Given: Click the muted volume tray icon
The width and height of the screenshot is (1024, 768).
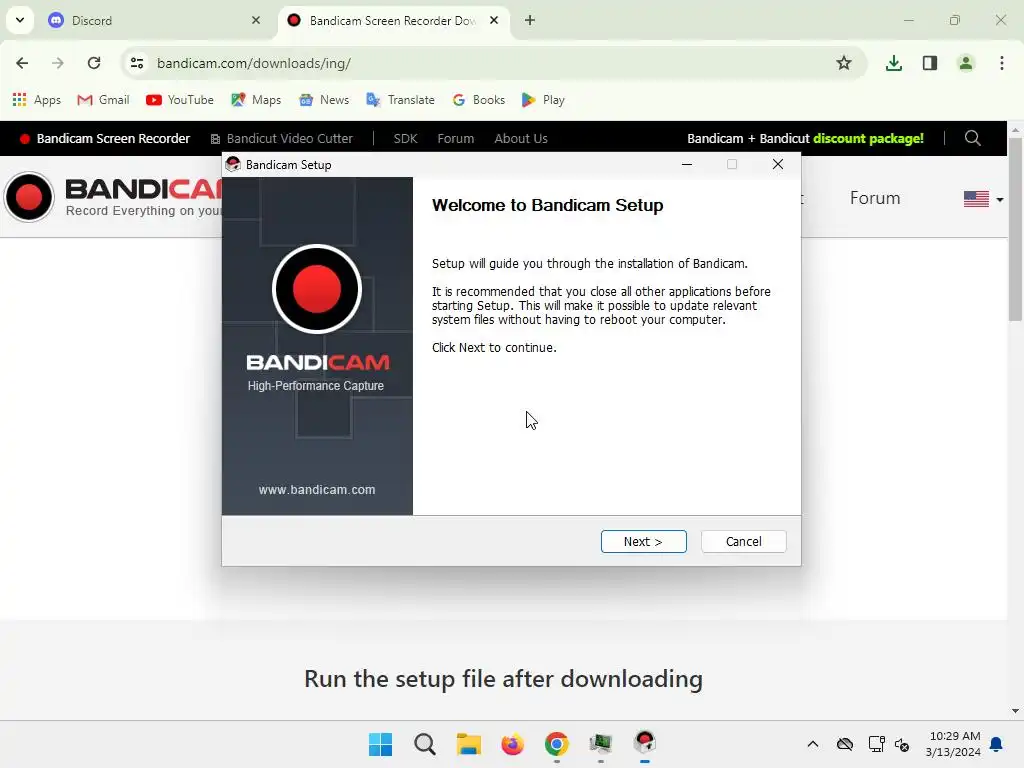Looking at the screenshot, I should (x=902, y=744).
